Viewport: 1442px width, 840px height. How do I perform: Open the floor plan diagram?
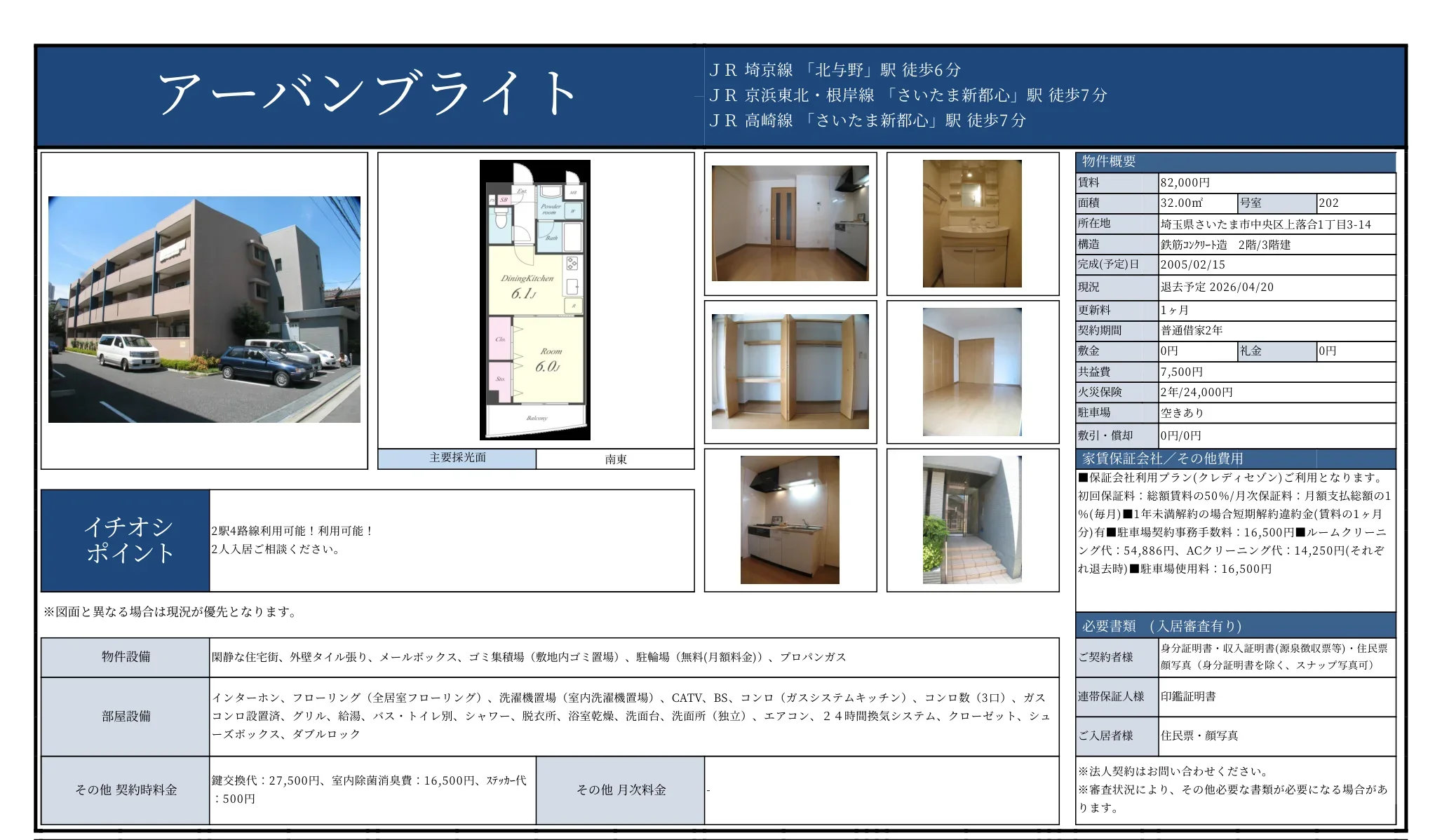point(535,298)
